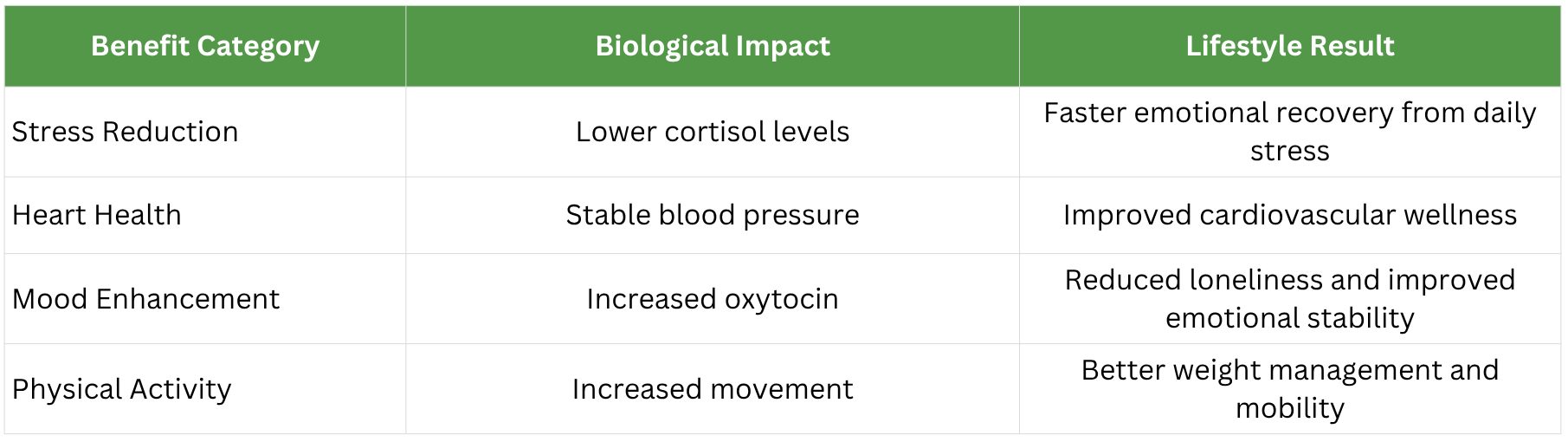Select the Faster emotional recovery cell

pos(1289,132)
